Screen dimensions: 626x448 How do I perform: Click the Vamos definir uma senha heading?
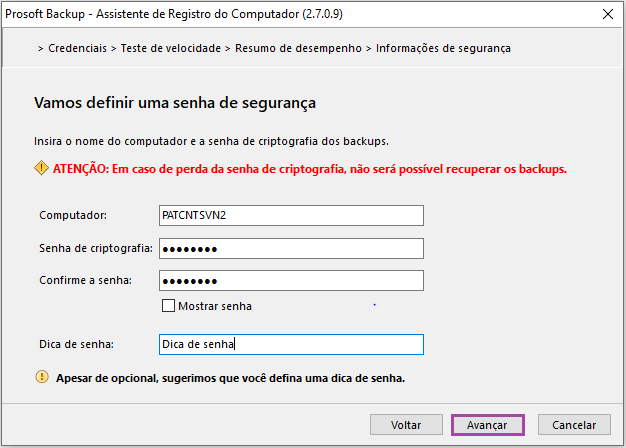[x=175, y=103]
